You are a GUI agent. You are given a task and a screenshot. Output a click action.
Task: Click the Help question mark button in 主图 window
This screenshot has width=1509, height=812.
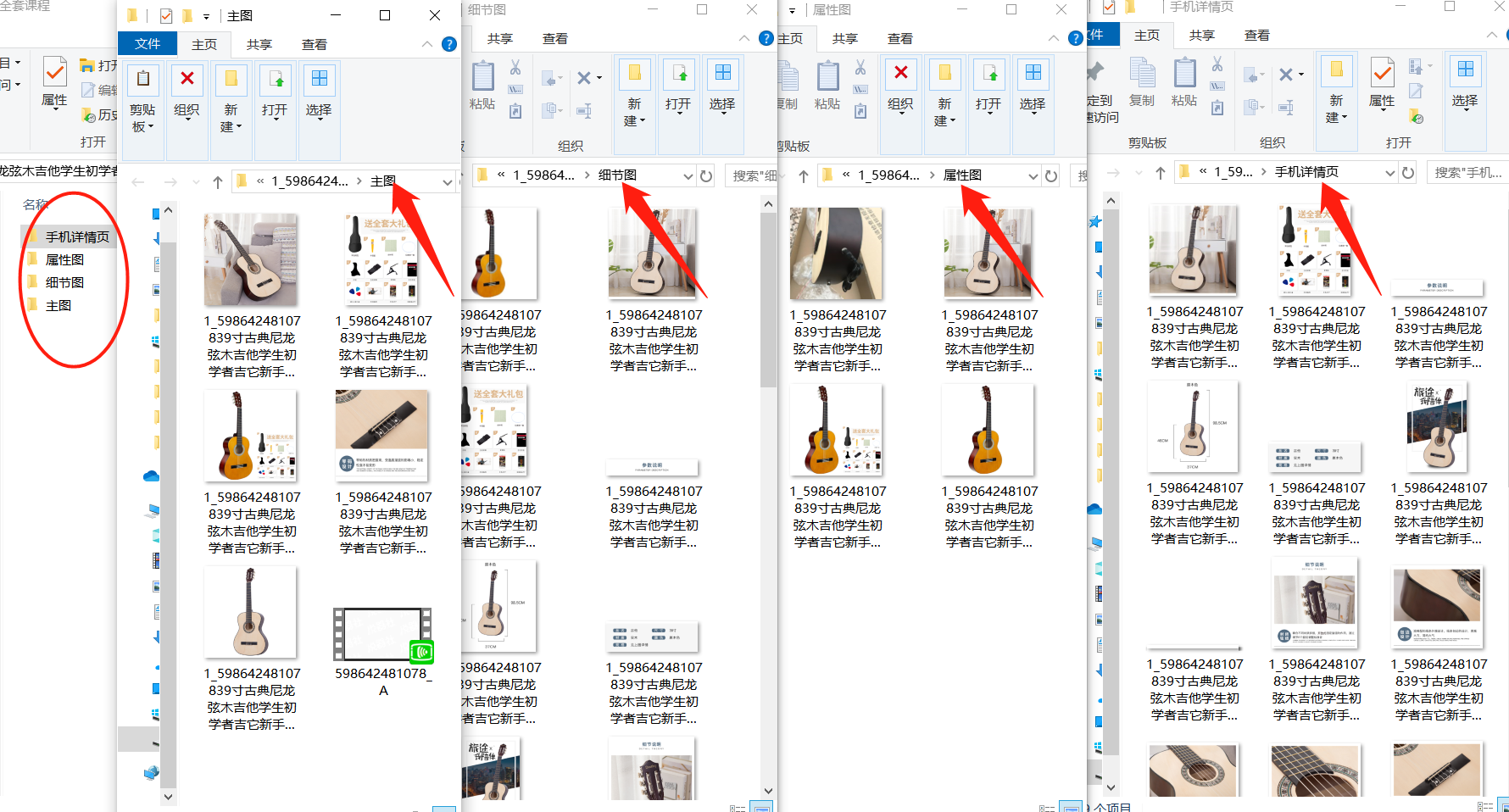(x=449, y=44)
